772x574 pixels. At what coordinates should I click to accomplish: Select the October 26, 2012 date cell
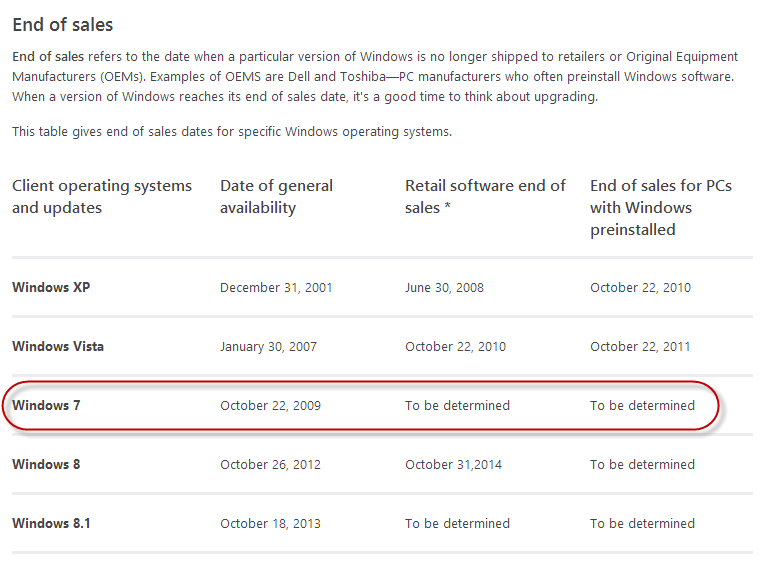pyautogui.click(x=270, y=465)
